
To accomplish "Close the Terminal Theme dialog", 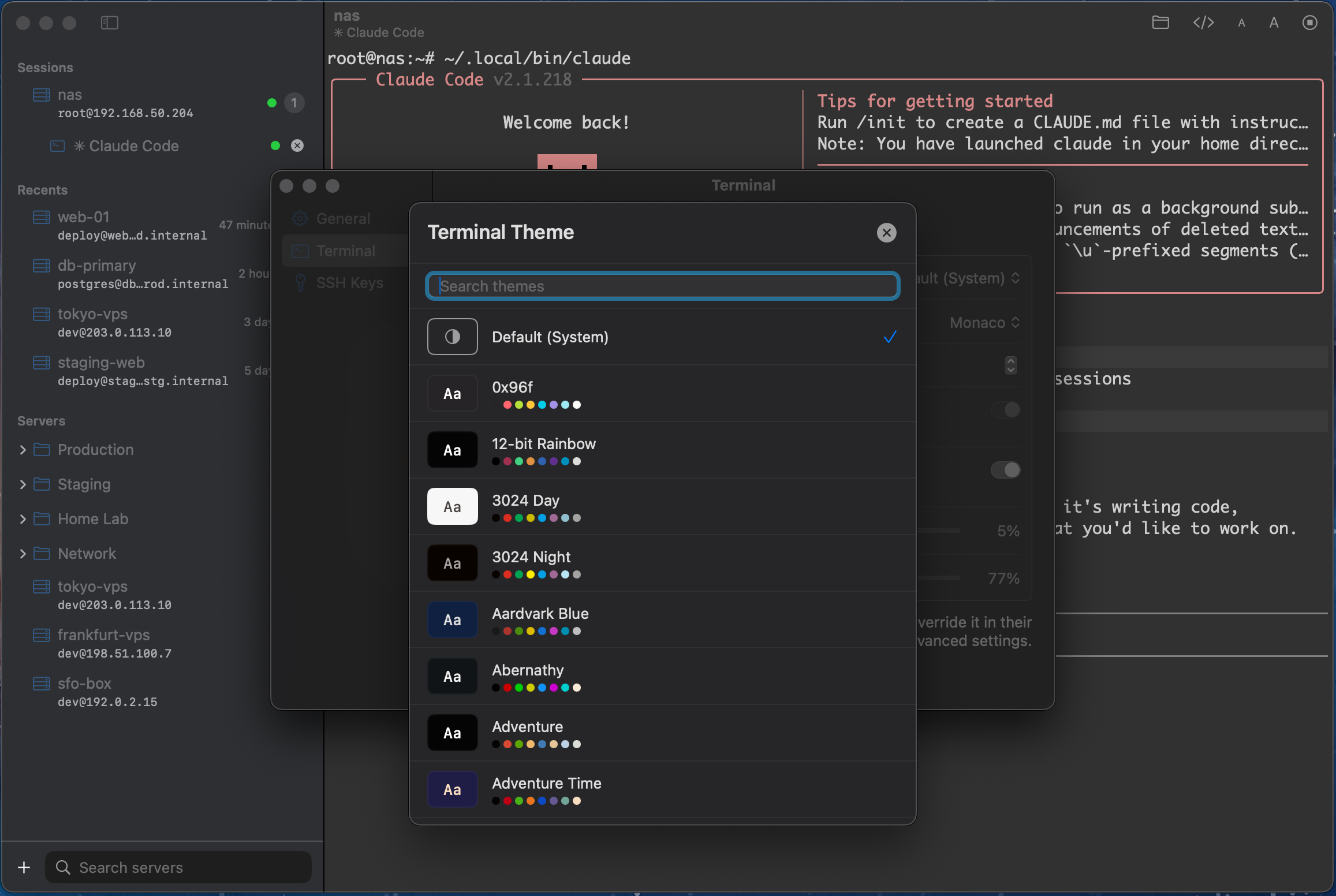I will coord(886,233).
